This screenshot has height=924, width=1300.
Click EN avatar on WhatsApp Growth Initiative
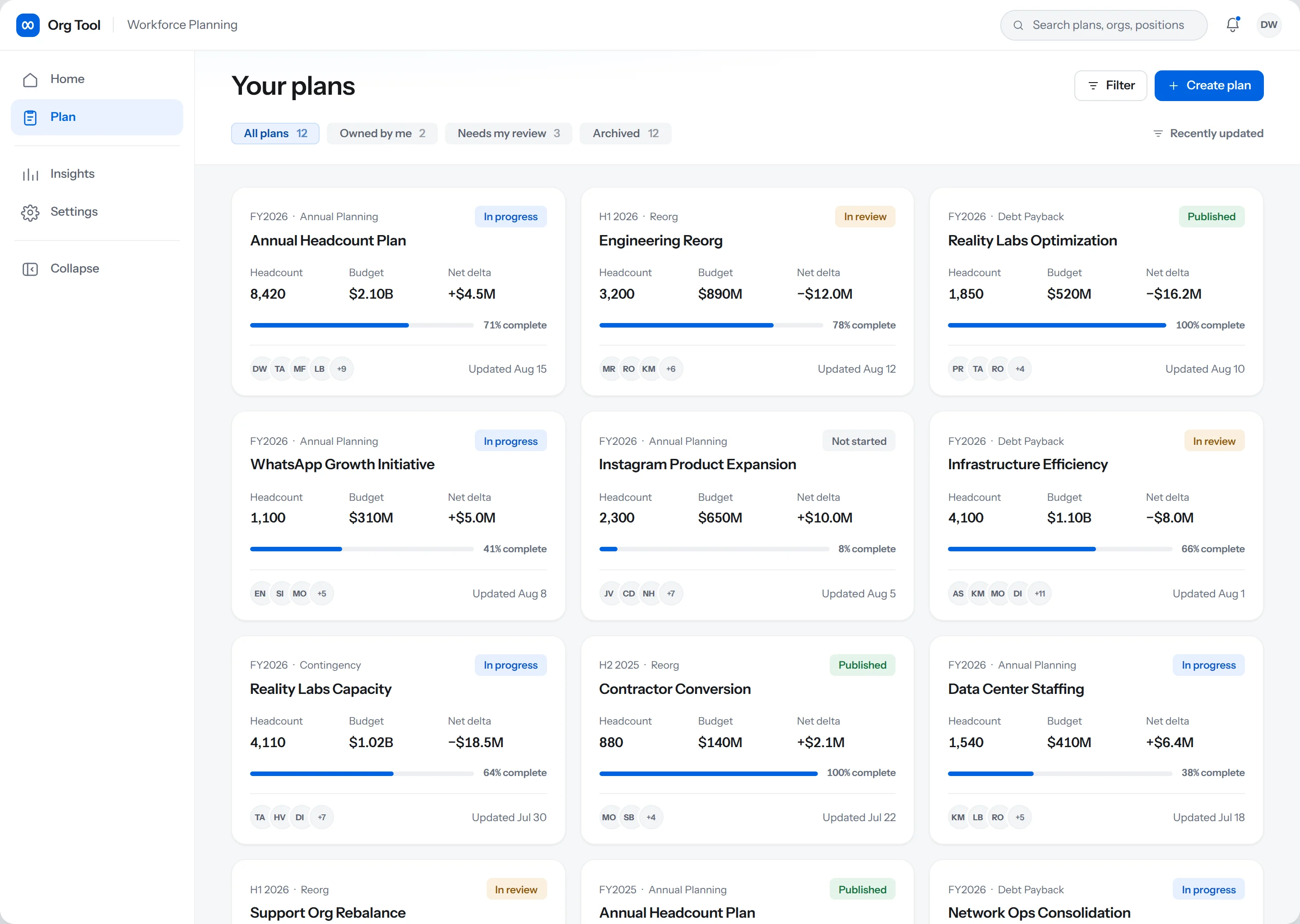point(260,593)
